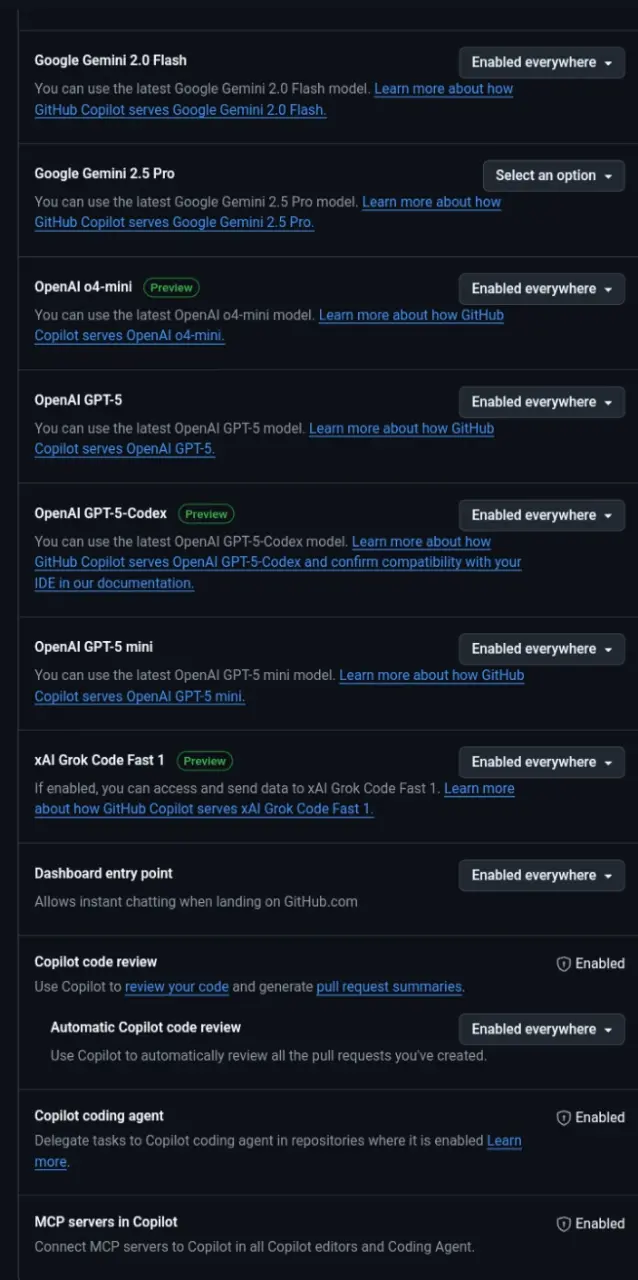
Task: Open OpenAI GPT-5 mini policy dropdown
Action: 542,649
